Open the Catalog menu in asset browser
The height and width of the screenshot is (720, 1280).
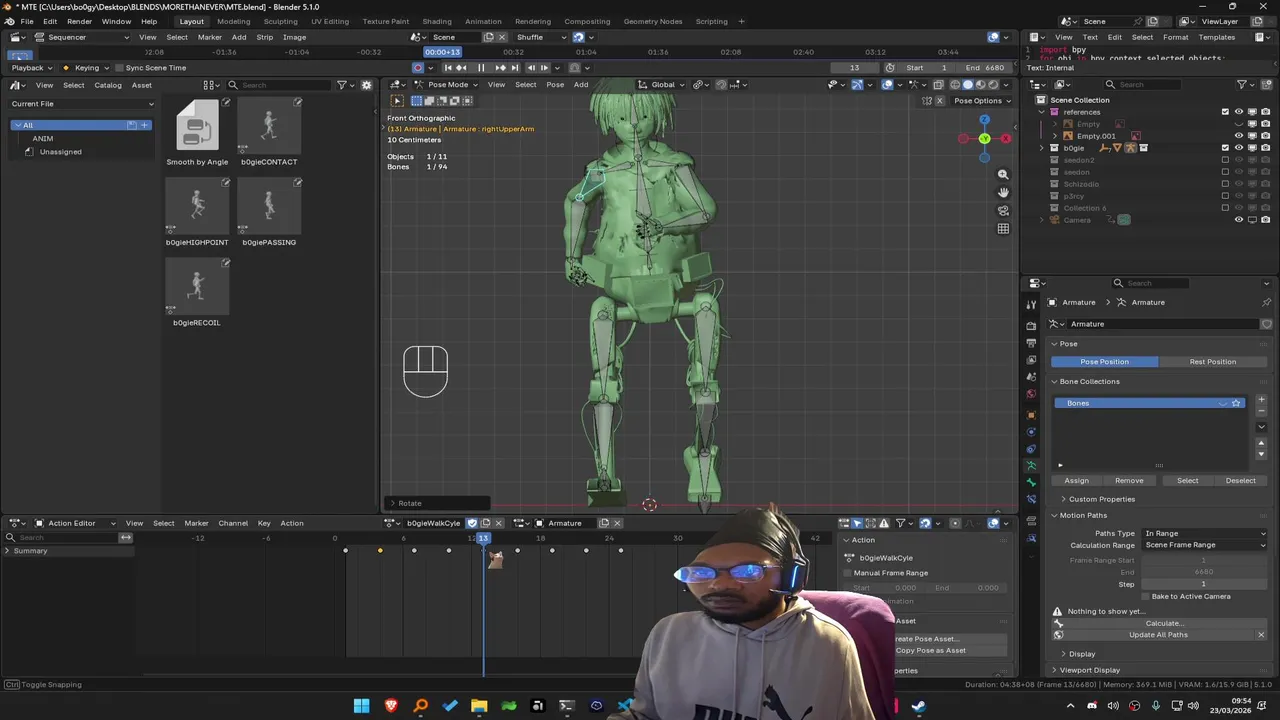(x=108, y=85)
